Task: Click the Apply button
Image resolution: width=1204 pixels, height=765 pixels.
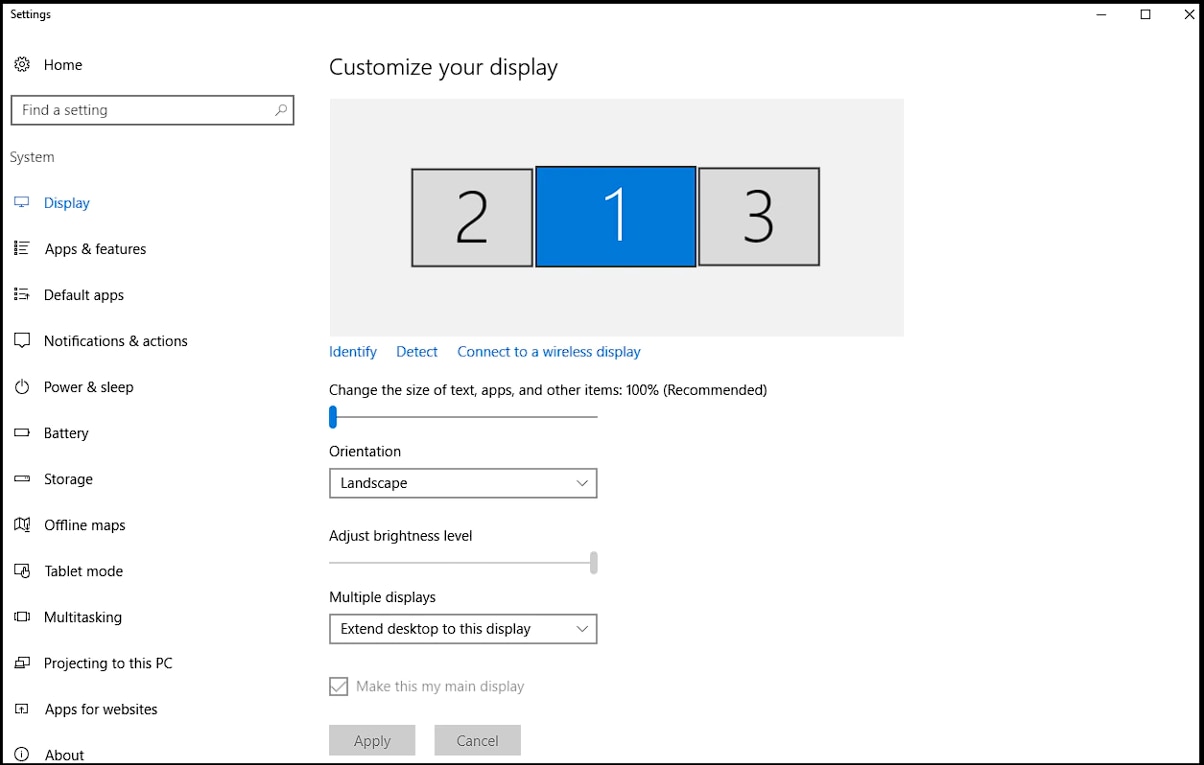Action: tap(372, 740)
